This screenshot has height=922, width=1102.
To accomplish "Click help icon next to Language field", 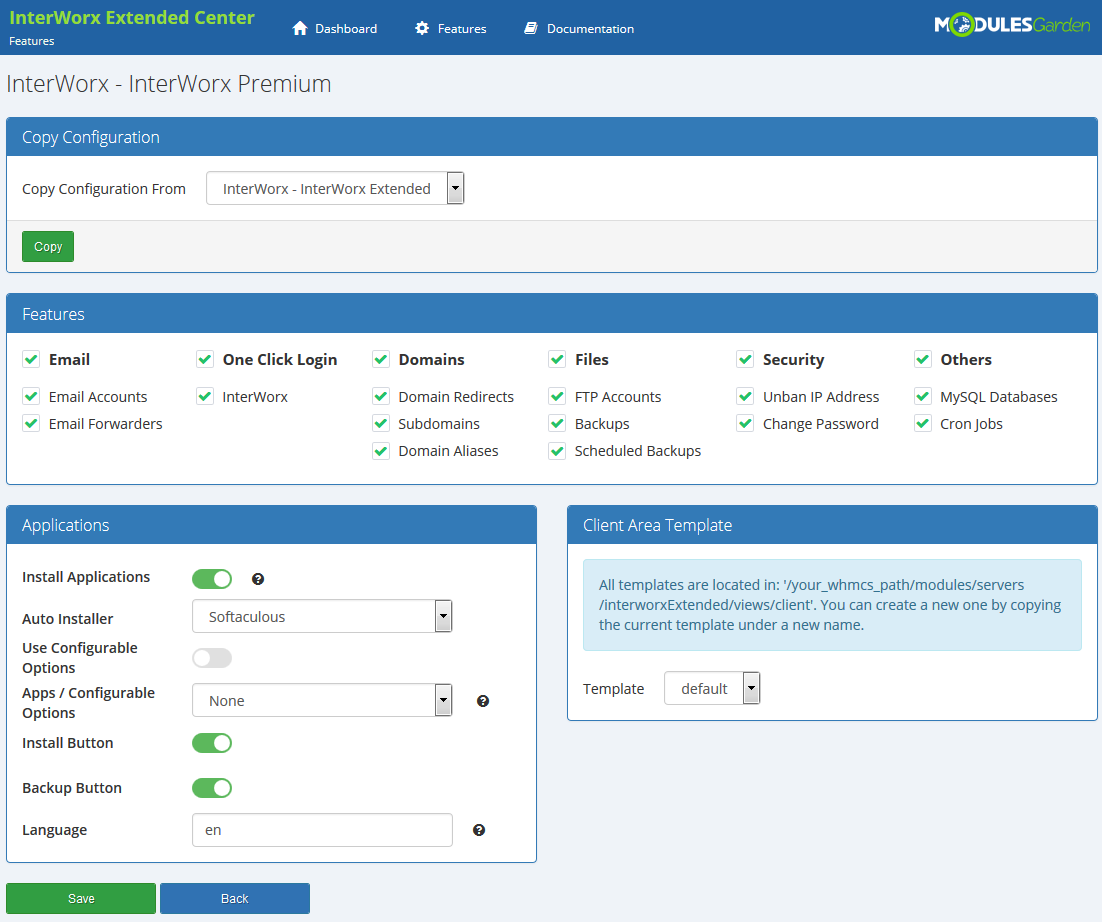I will pos(479,830).
